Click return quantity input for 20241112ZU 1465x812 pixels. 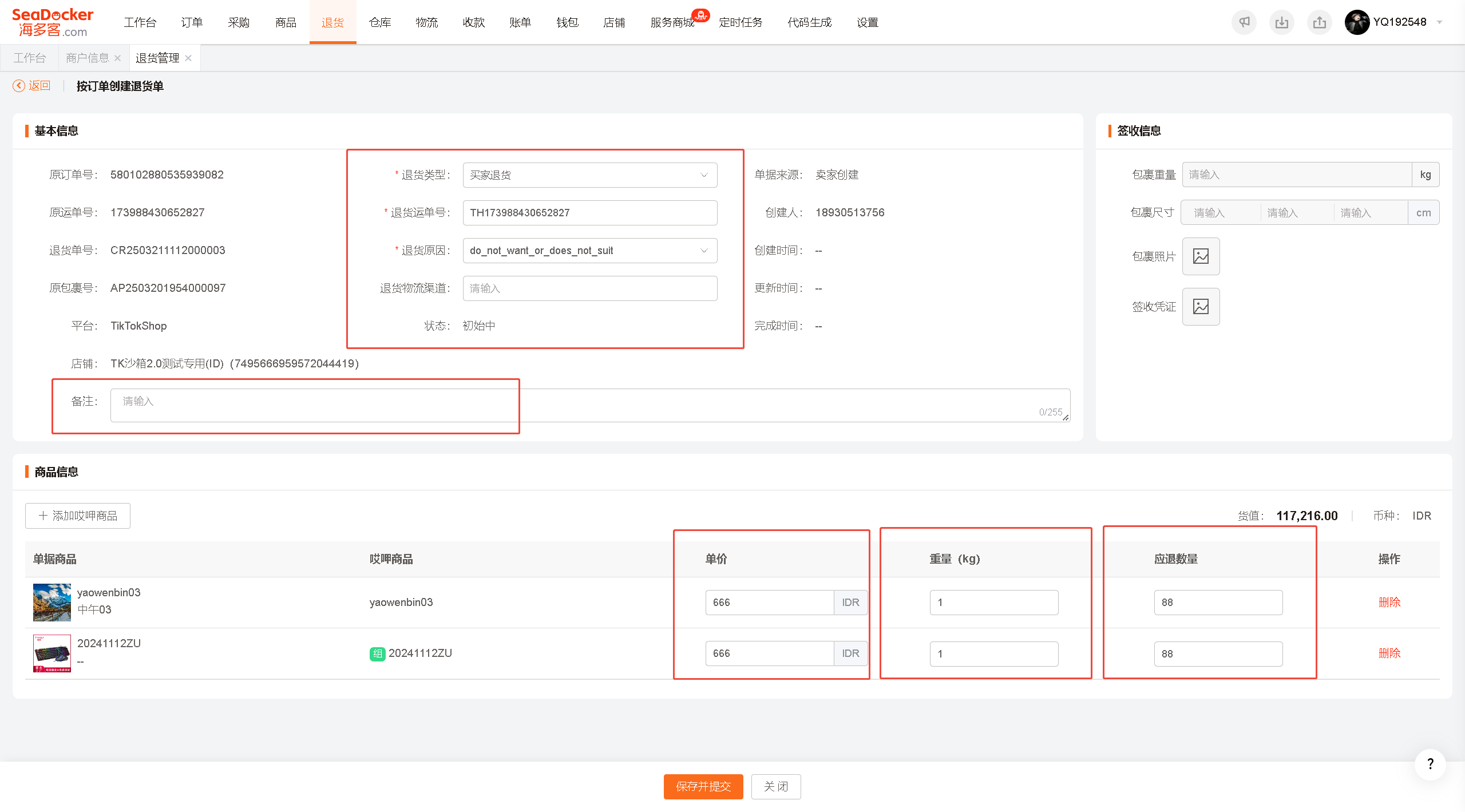tap(1218, 653)
